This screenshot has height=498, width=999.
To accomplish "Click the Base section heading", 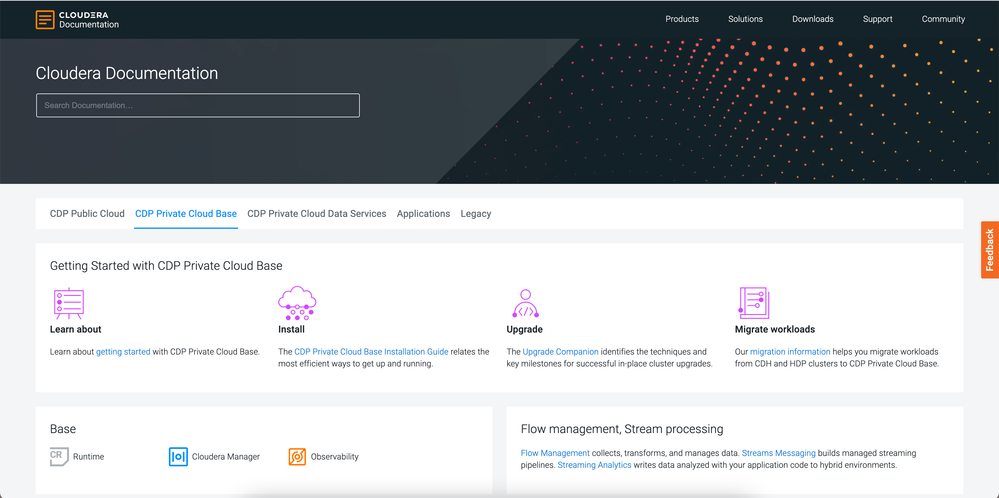I will click(62, 429).
